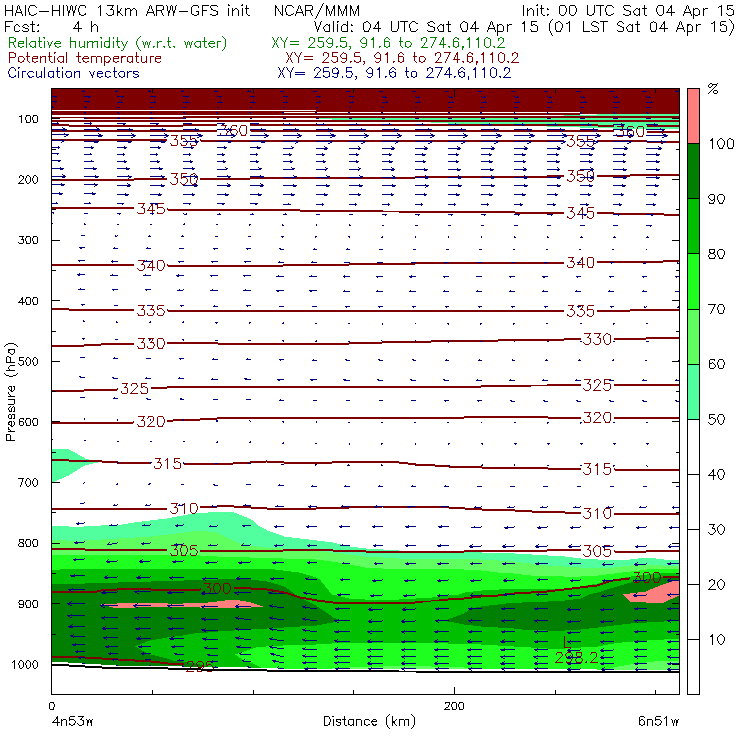Click the red 'Potential temperature' legend label
740x740 pixels.
point(84,58)
